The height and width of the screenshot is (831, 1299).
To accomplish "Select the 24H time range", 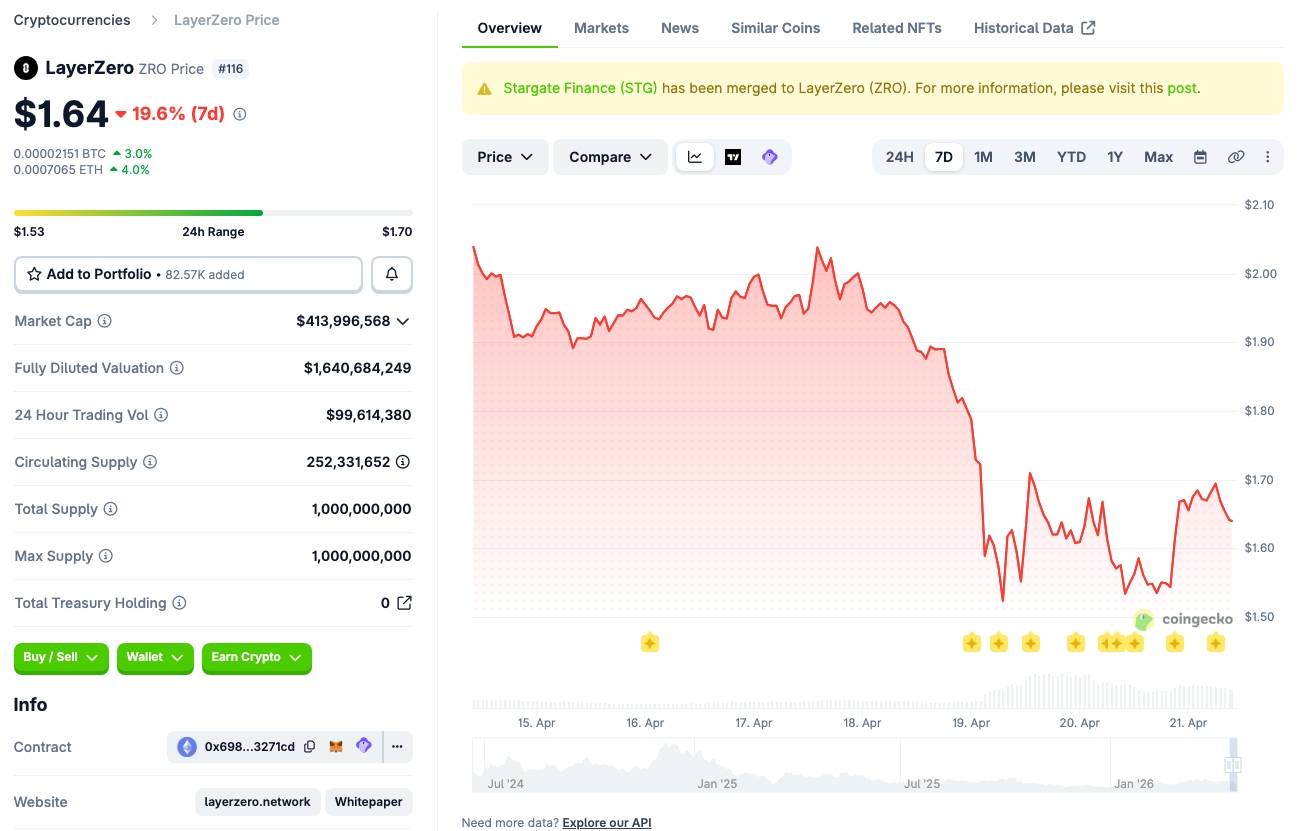I will (899, 157).
